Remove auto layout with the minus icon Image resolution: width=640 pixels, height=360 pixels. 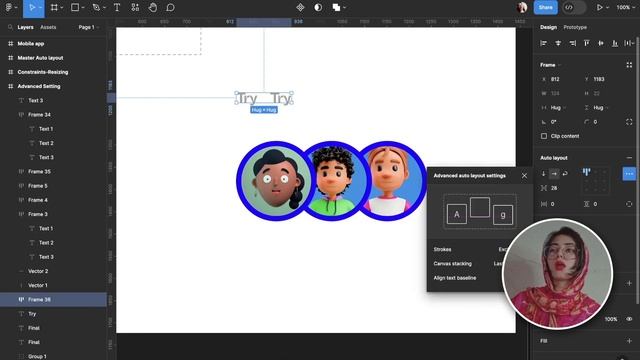[x=629, y=158]
